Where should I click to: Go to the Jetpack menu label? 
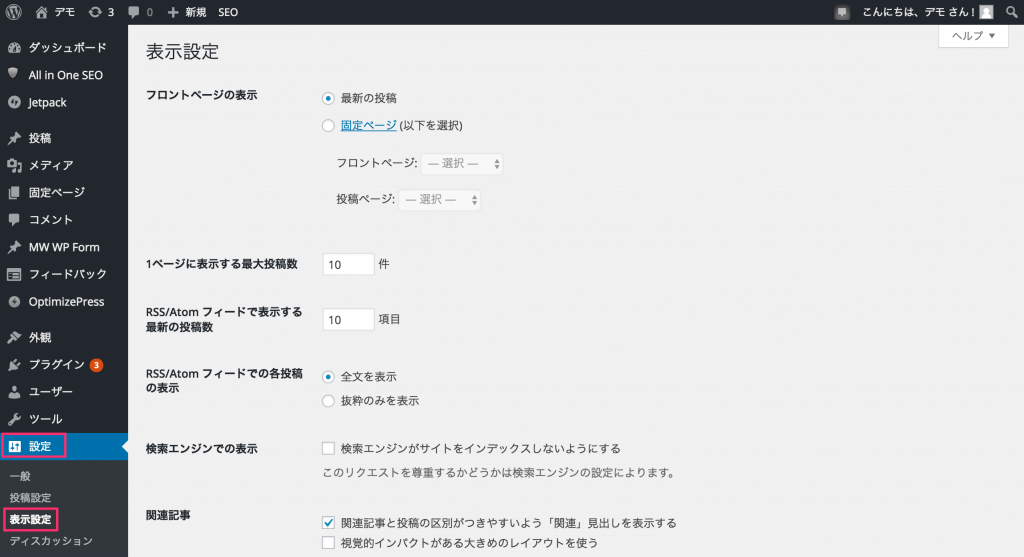48,103
